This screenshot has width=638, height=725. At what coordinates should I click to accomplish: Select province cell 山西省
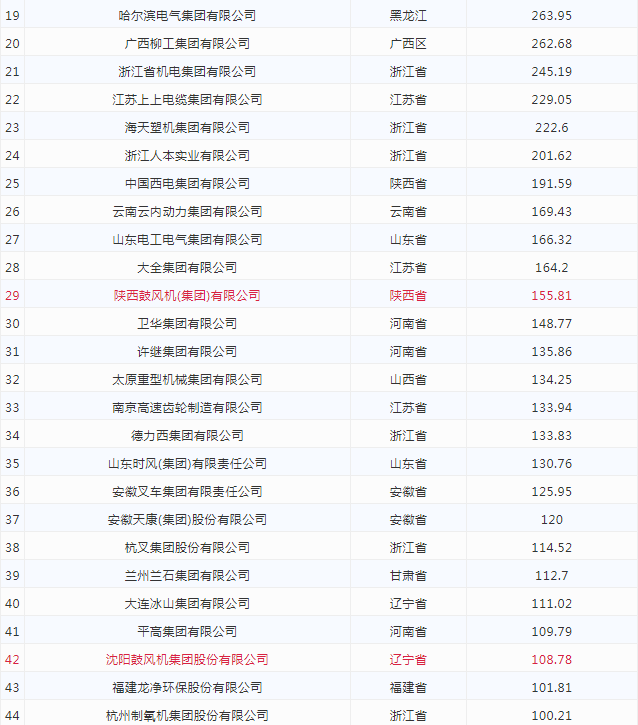tap(408, 379)
